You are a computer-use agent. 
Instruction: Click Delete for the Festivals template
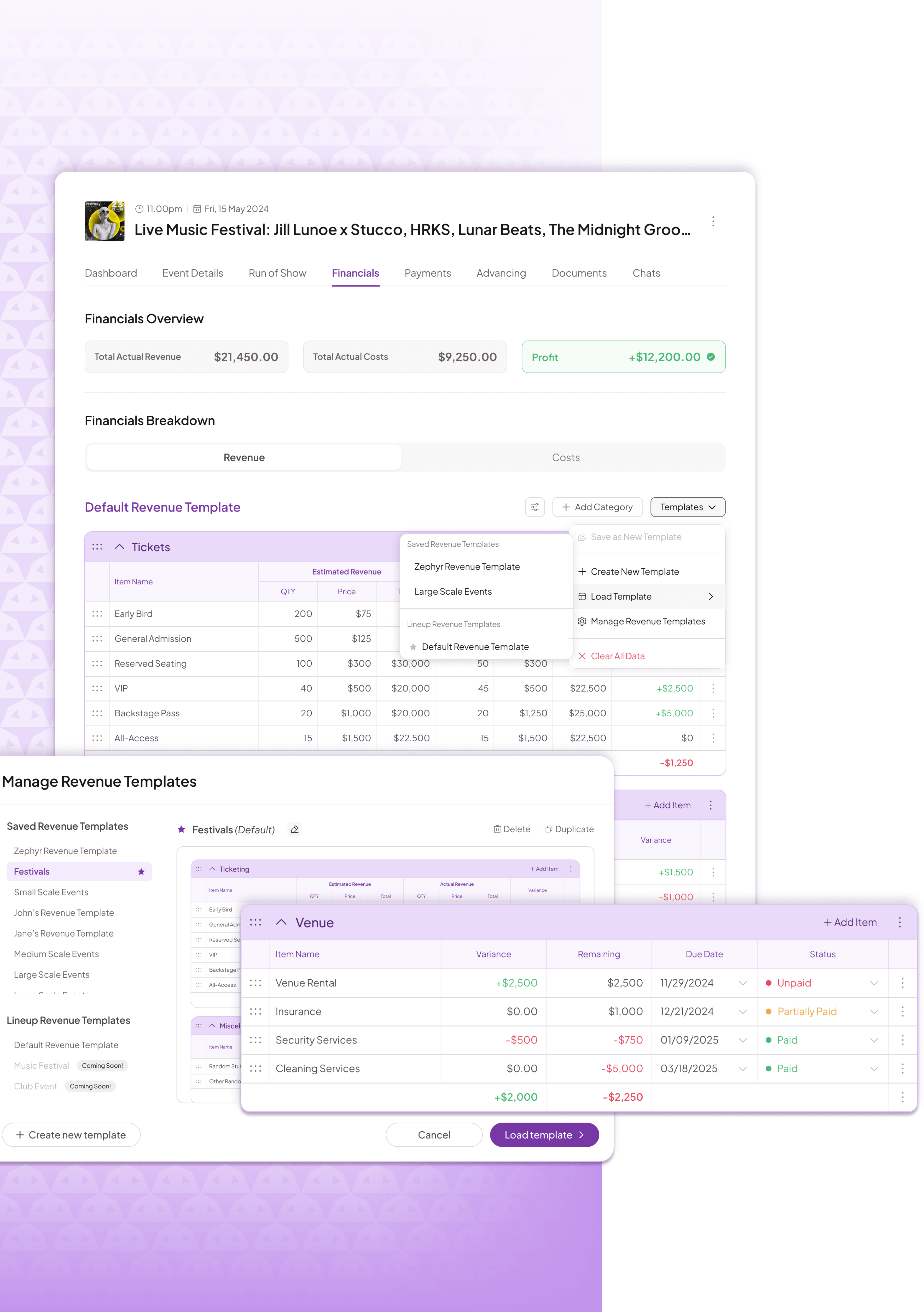[512, 829]
